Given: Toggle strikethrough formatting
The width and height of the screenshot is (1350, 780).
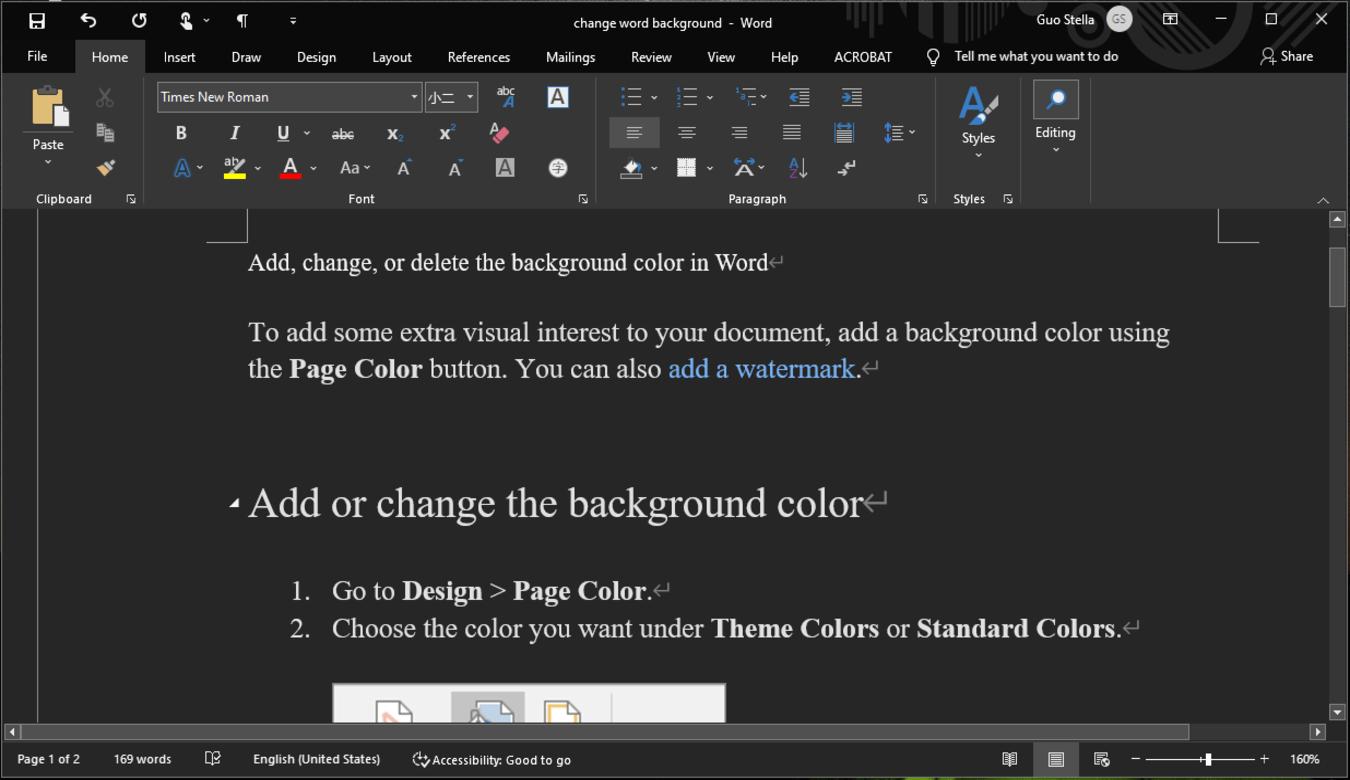Looking at the screenshot, I should coord(343,133).
